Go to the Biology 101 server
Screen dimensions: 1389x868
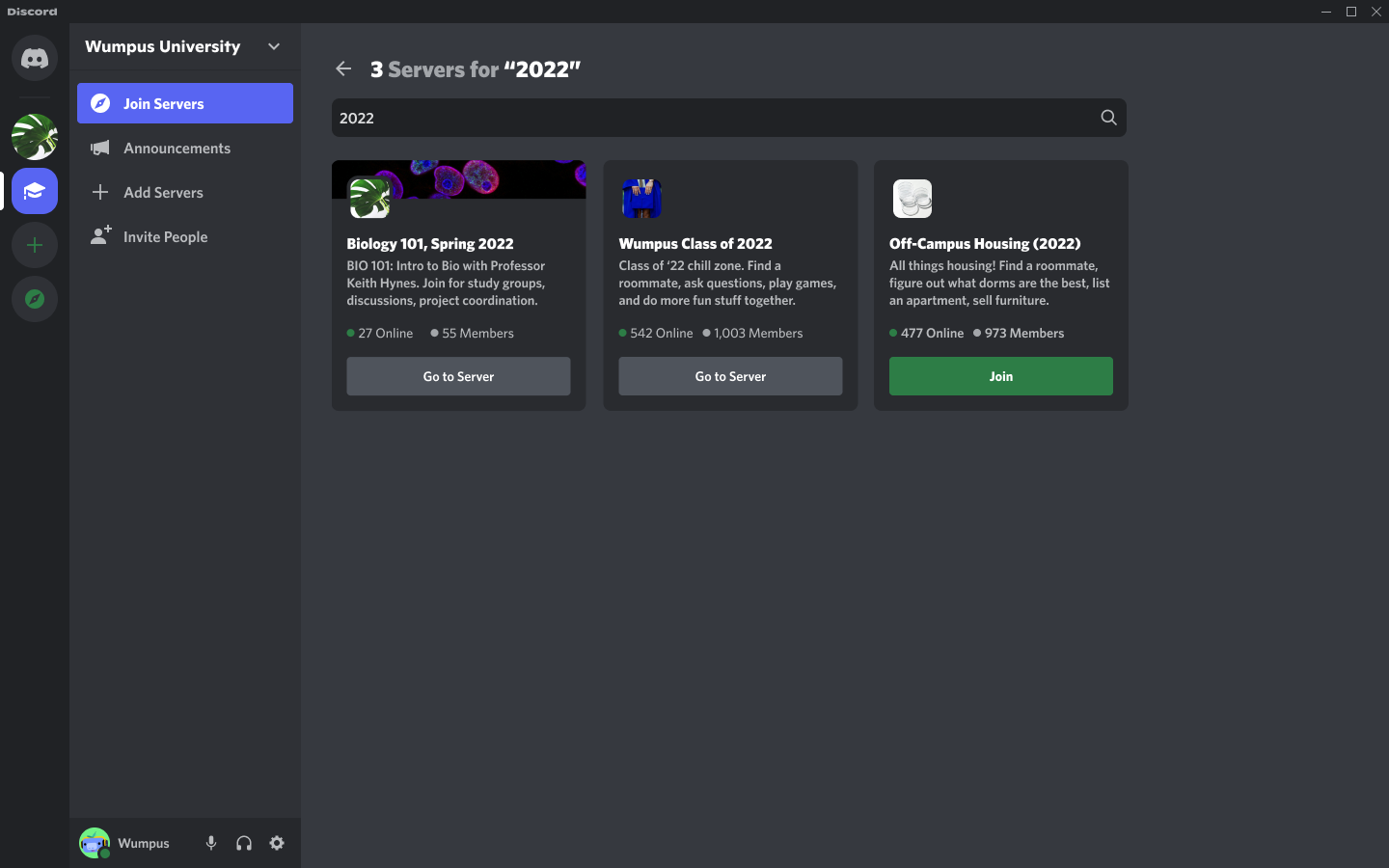[458, 376]
